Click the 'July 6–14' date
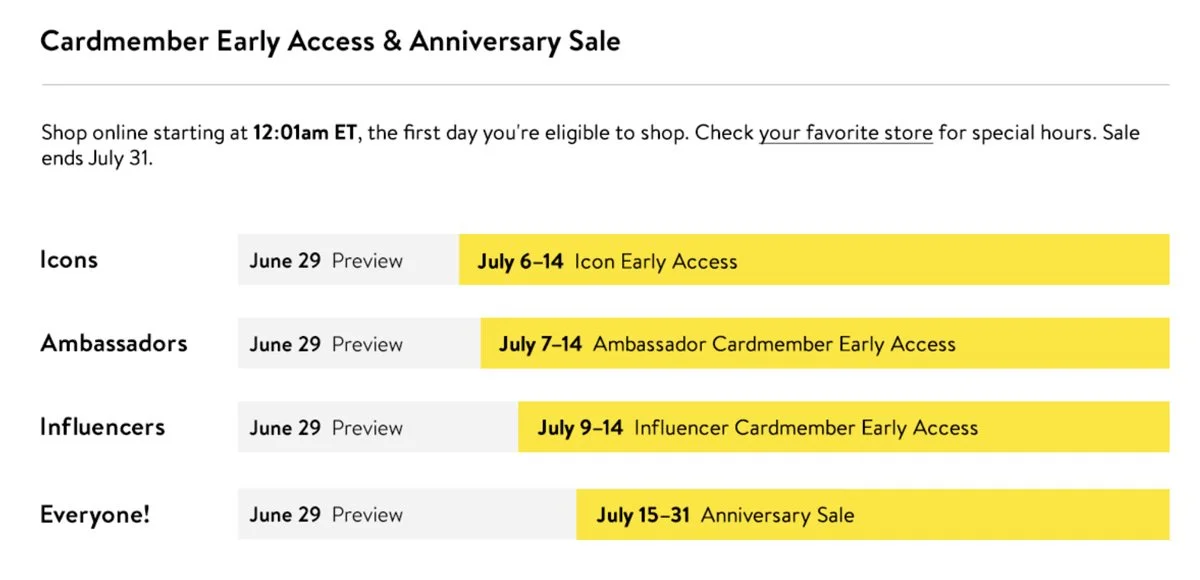The image size is (1200, 580). [x=520, y=262]
